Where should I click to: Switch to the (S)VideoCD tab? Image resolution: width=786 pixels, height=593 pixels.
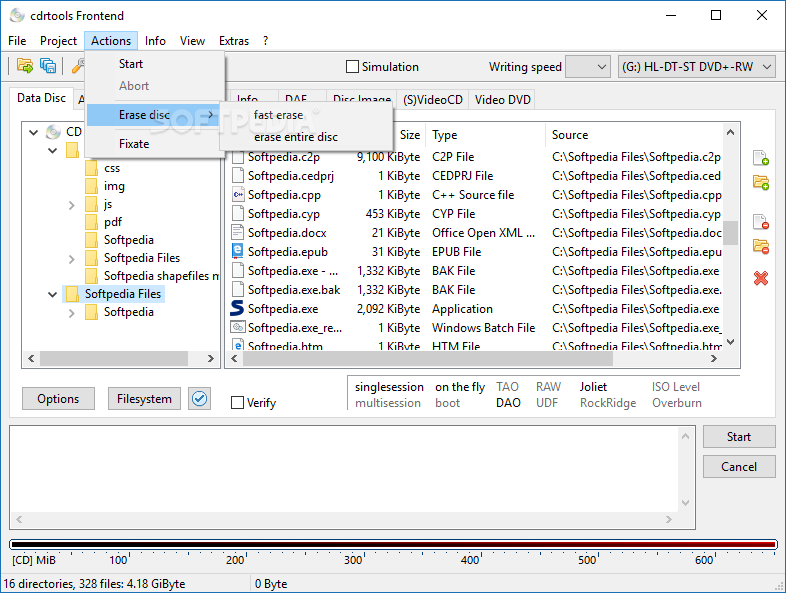click(433, 99)
